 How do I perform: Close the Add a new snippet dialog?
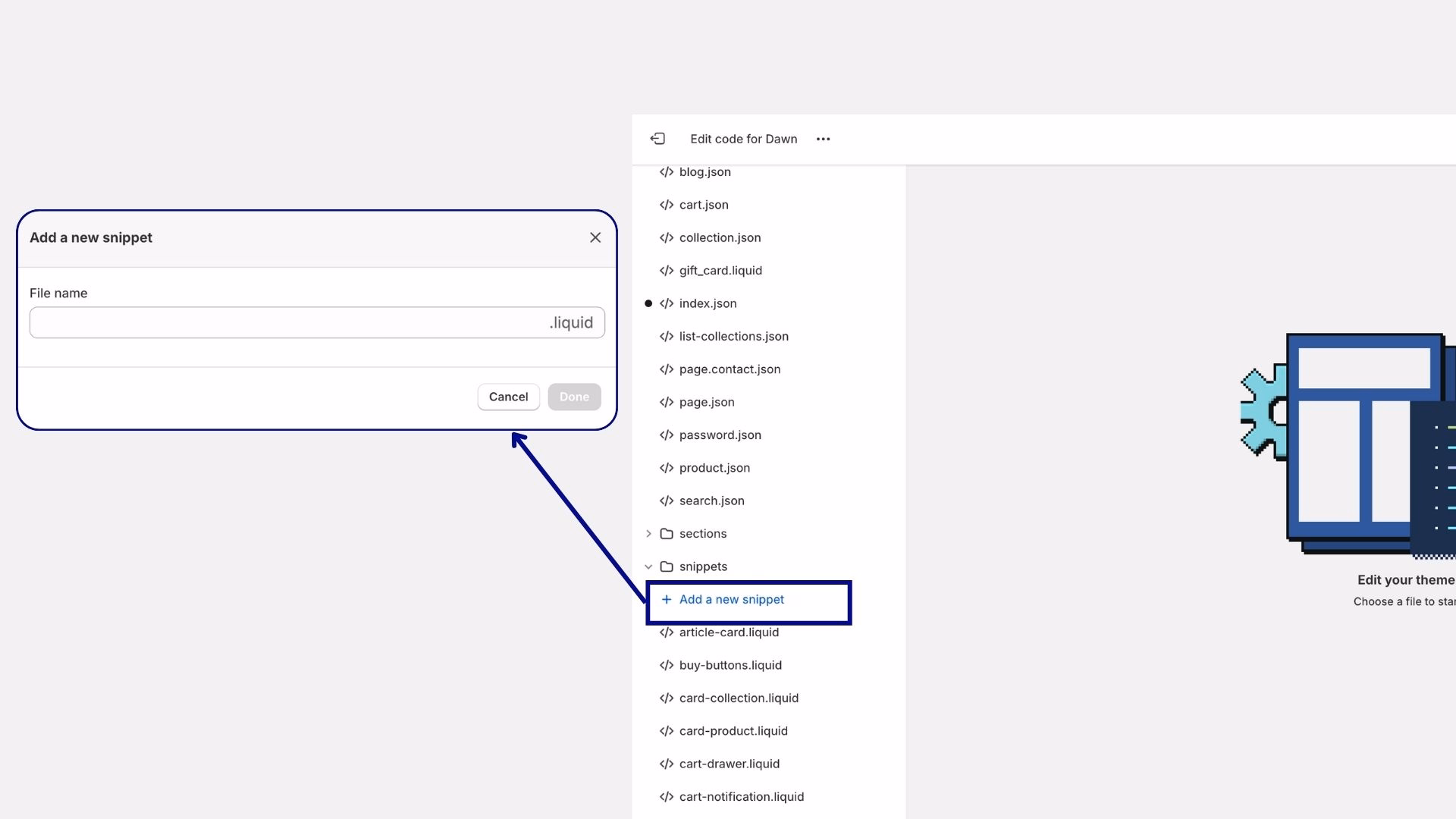[x=595, y=237]
